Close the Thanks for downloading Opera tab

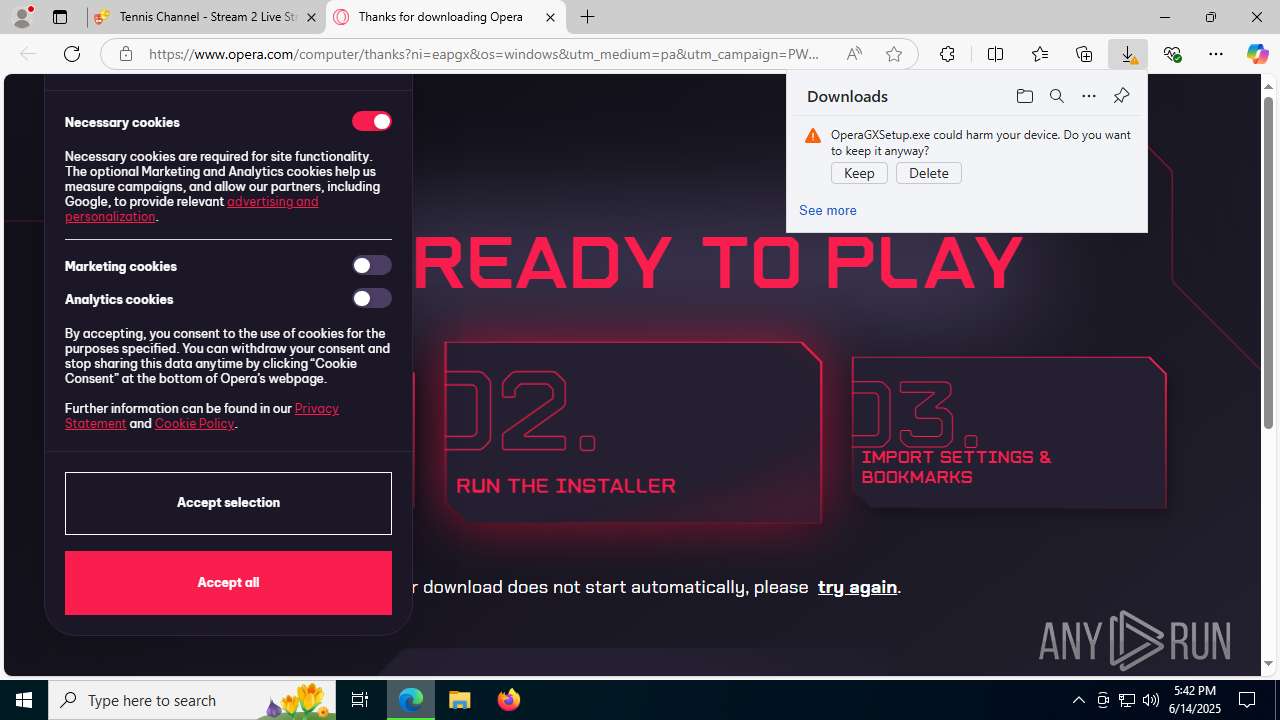(x=550, y=17)
